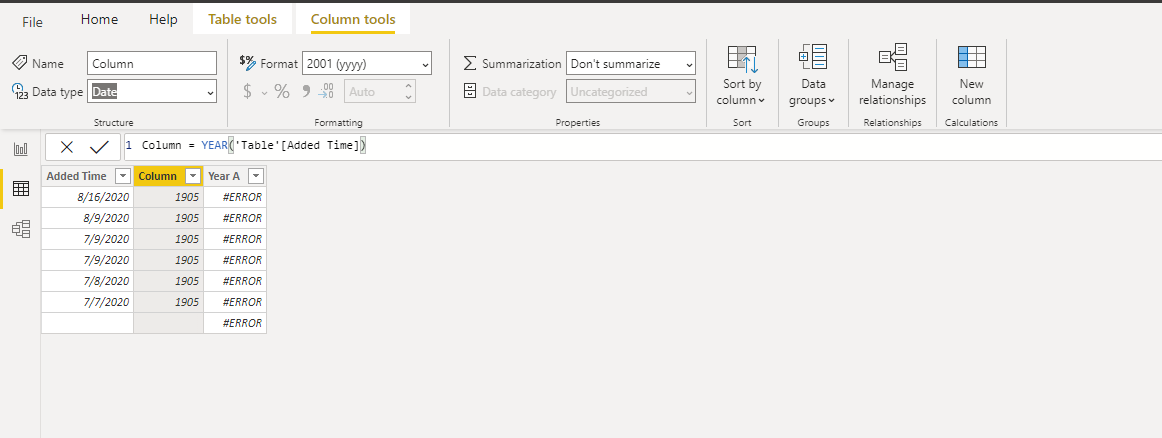This screenshot has width=1162, height=438.
Task: Toggle thousands separator comma icon
Action: point(305,92)
